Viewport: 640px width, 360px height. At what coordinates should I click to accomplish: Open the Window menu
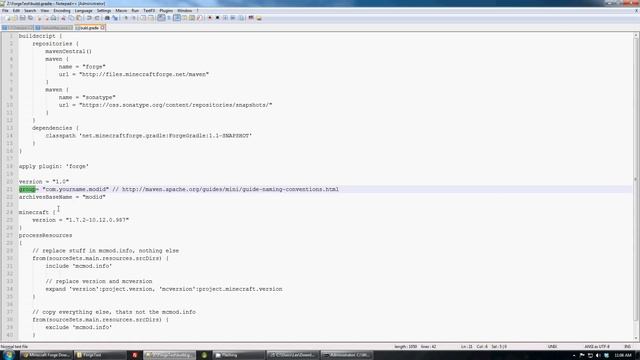click(x=184, y=11)
